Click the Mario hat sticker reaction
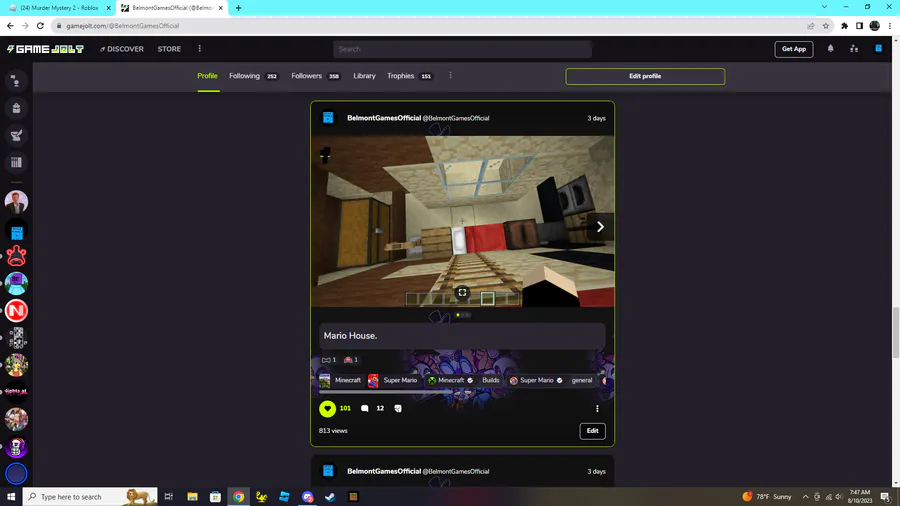The image size is (900, 506). [350, 360]
